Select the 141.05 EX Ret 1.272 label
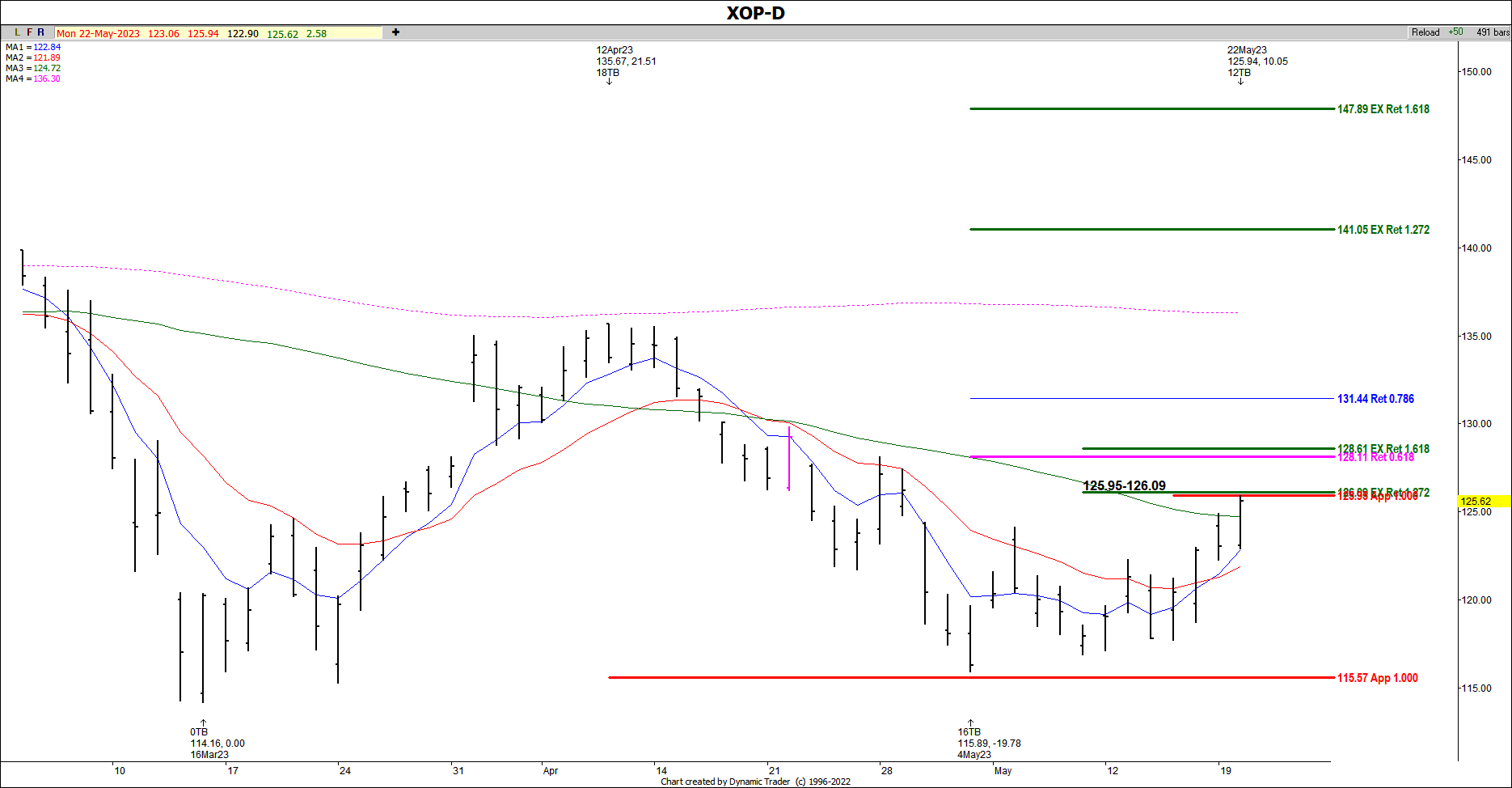1512x788 pixels. [1383, 230]
